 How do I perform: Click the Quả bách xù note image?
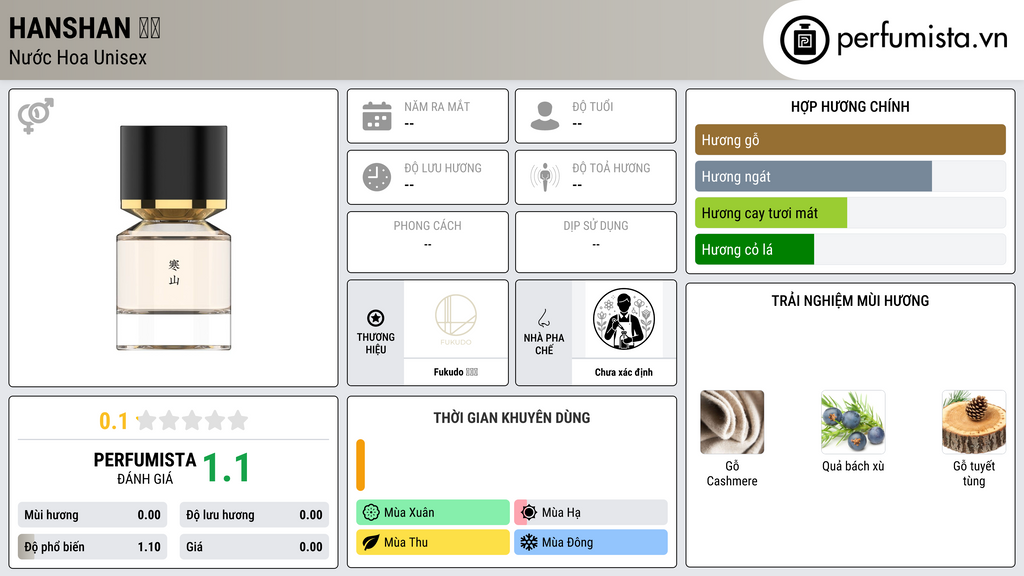[853, 422]
